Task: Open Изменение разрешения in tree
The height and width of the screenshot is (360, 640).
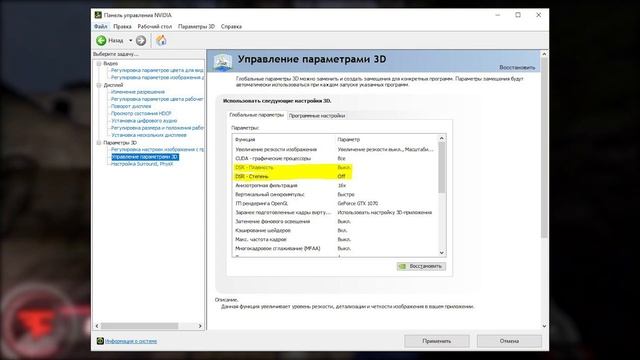Action: [x=138, y=92]
